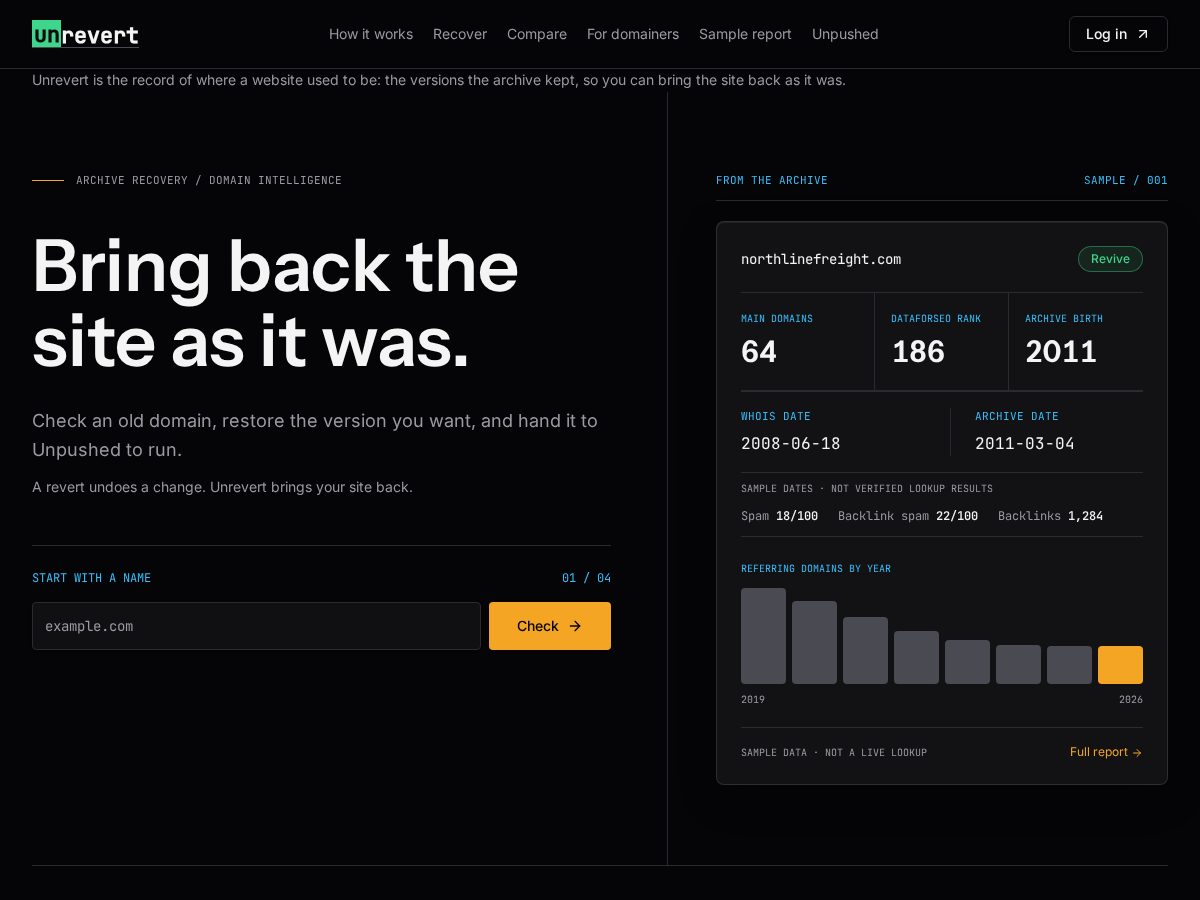
Task: Click the From The Archive heading
Action: (x=772, y=180)
